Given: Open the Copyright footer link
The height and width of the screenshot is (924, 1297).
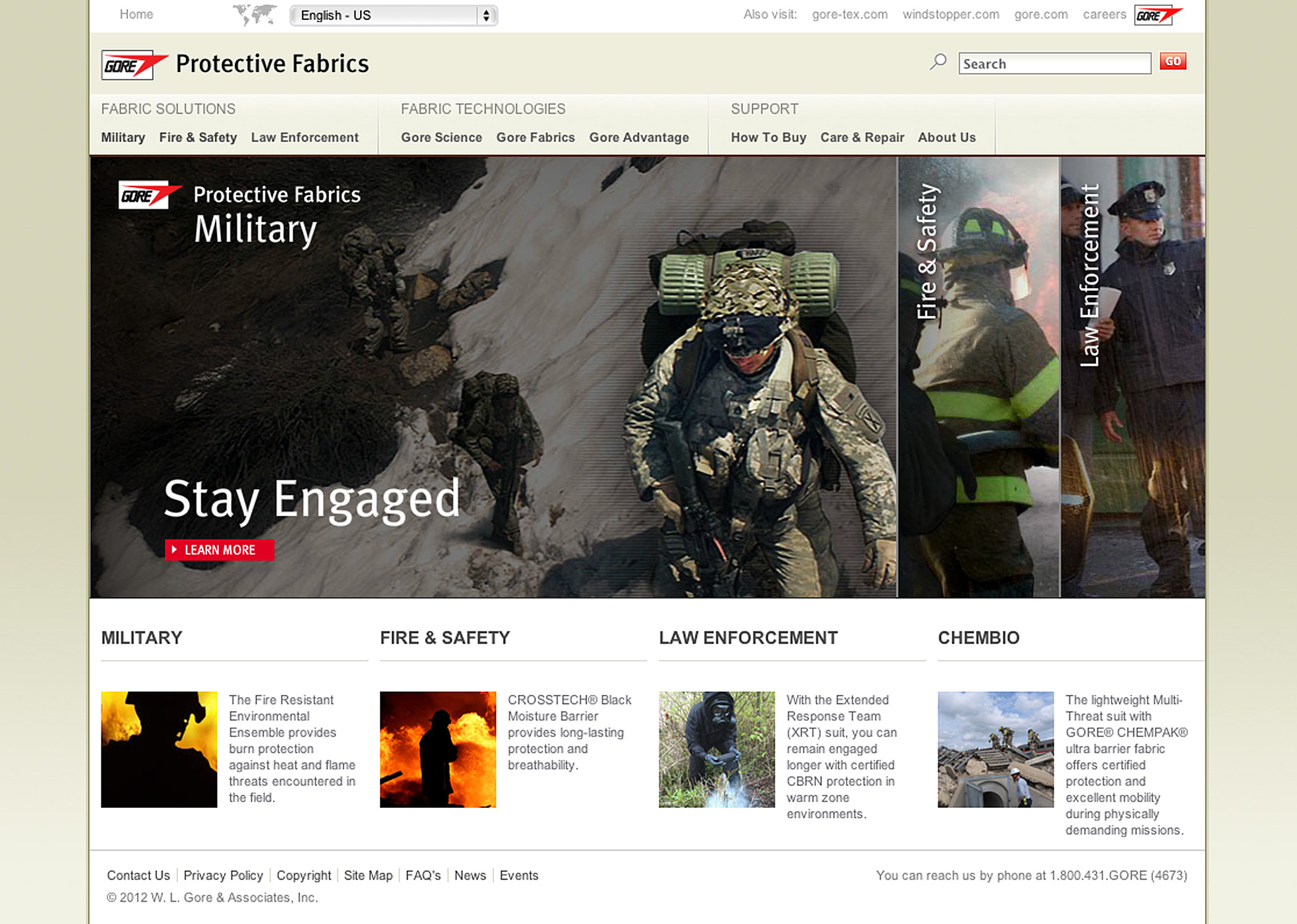Looking at the screenshot, I should tap(304, 875).
